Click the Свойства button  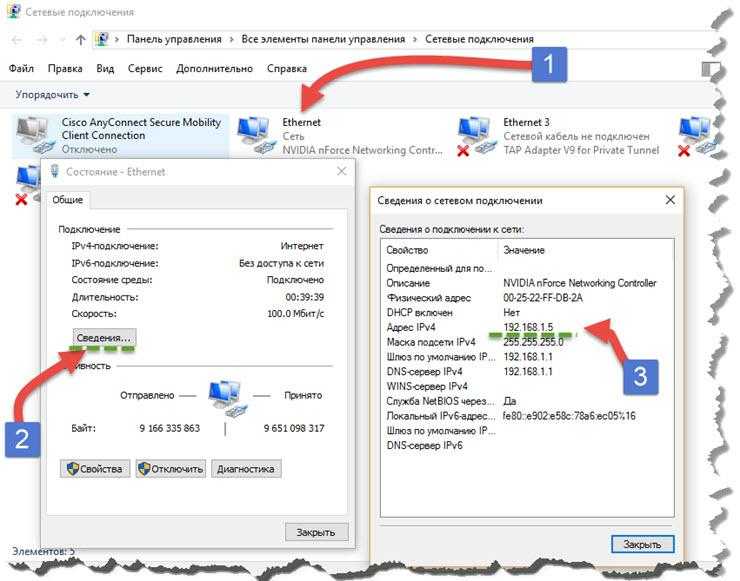tap(95, 469)
